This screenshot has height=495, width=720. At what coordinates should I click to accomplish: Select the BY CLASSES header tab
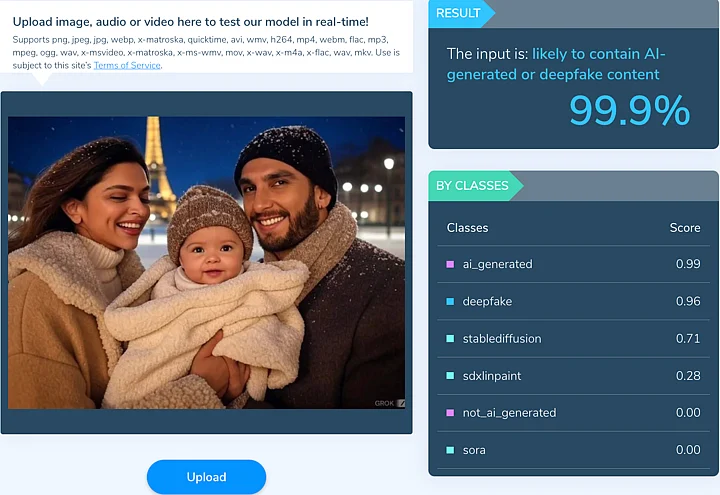coord(471,185)
